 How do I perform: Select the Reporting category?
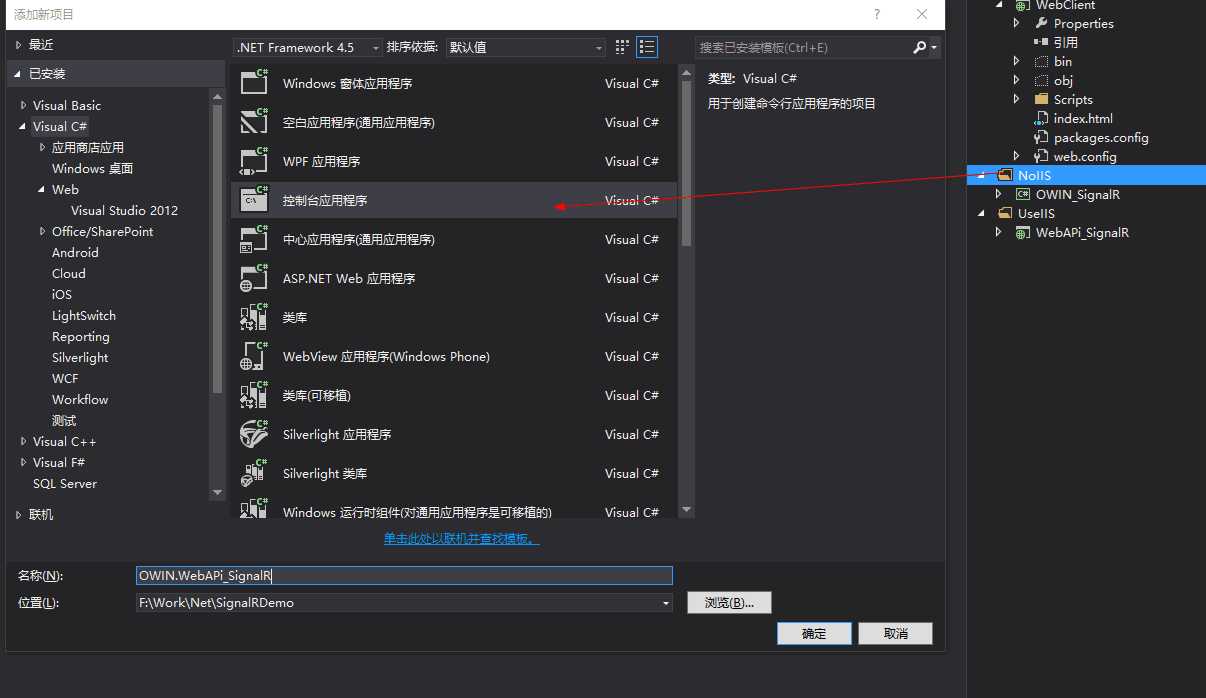click(x=81, y=336)
